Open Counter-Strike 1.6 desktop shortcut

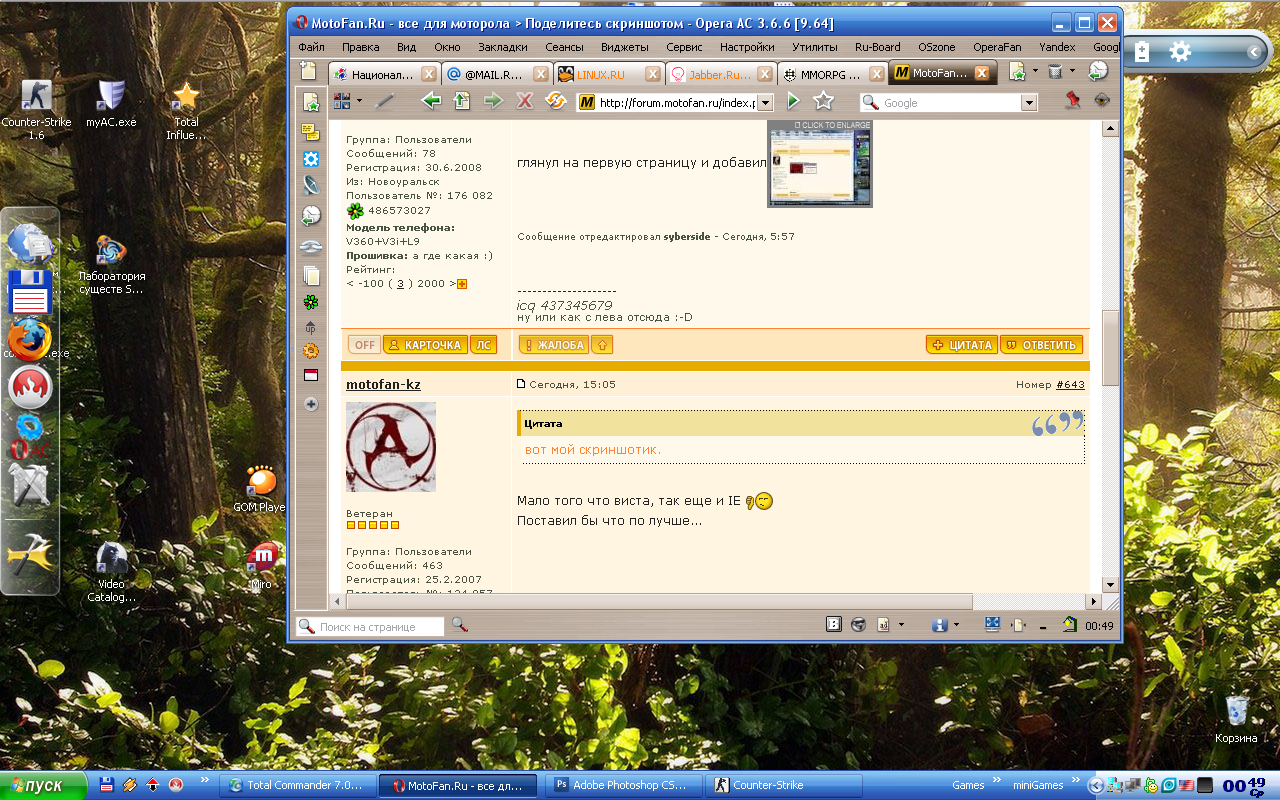point(36,110)
